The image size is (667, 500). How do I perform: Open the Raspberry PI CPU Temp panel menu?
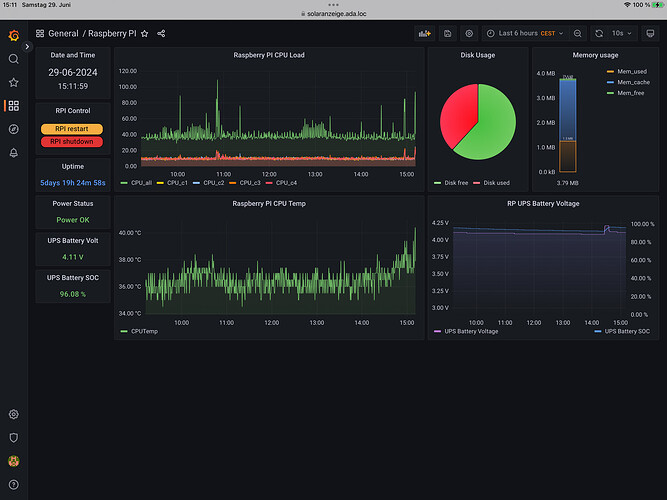pyautogui.click(x=269, y=203)
